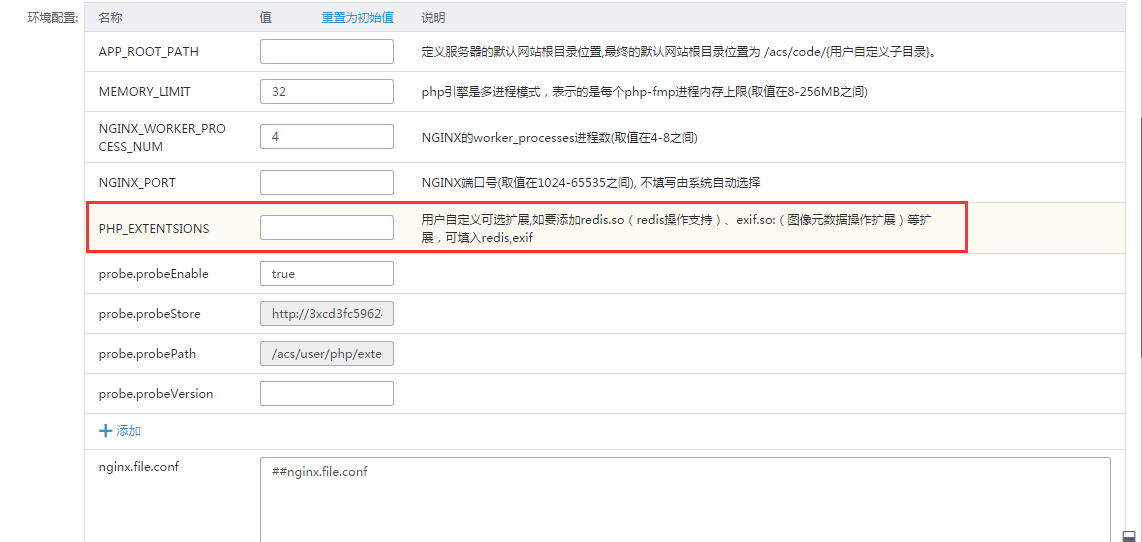Click the MEMORY_LIMIT description about php-fmp memory

[x=645, y=92]
